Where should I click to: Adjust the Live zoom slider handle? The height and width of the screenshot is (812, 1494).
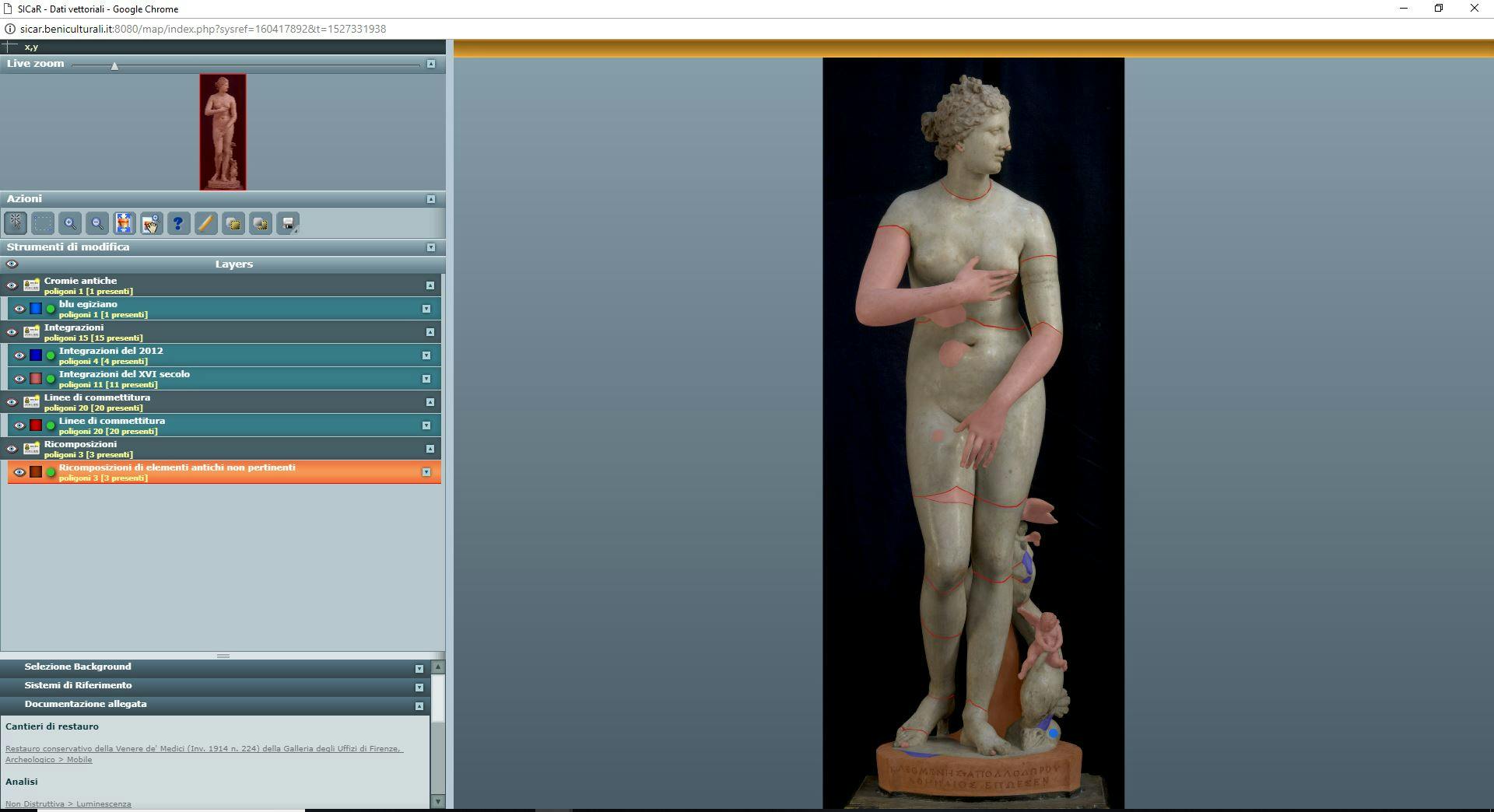[x=114, y=66]
